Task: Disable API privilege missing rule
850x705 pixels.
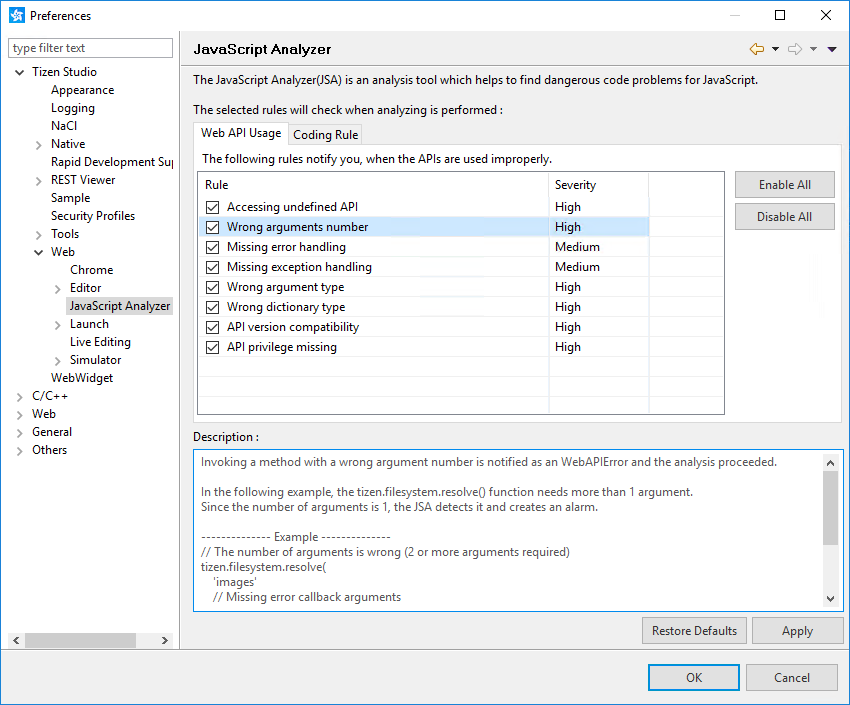Action: point(212,347)
